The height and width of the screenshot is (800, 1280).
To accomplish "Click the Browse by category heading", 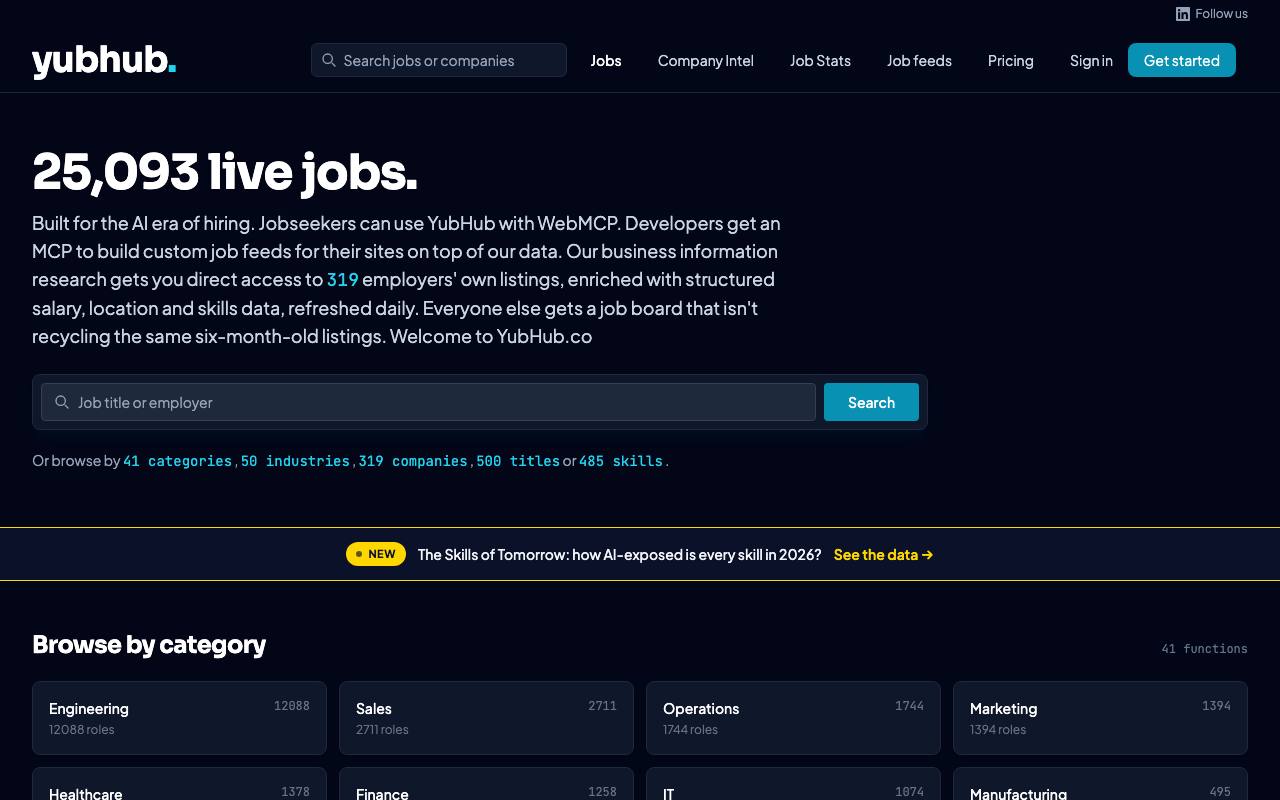I will 149,644.
